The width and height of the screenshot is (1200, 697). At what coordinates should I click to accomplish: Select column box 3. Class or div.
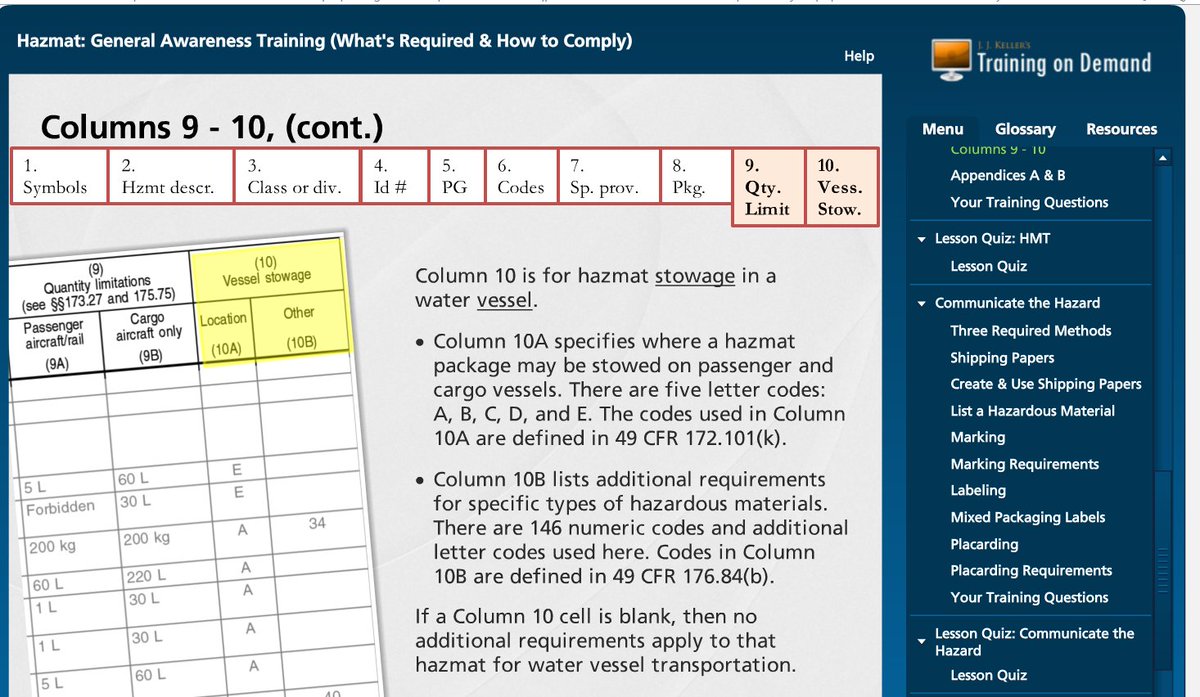click(297, 176)
